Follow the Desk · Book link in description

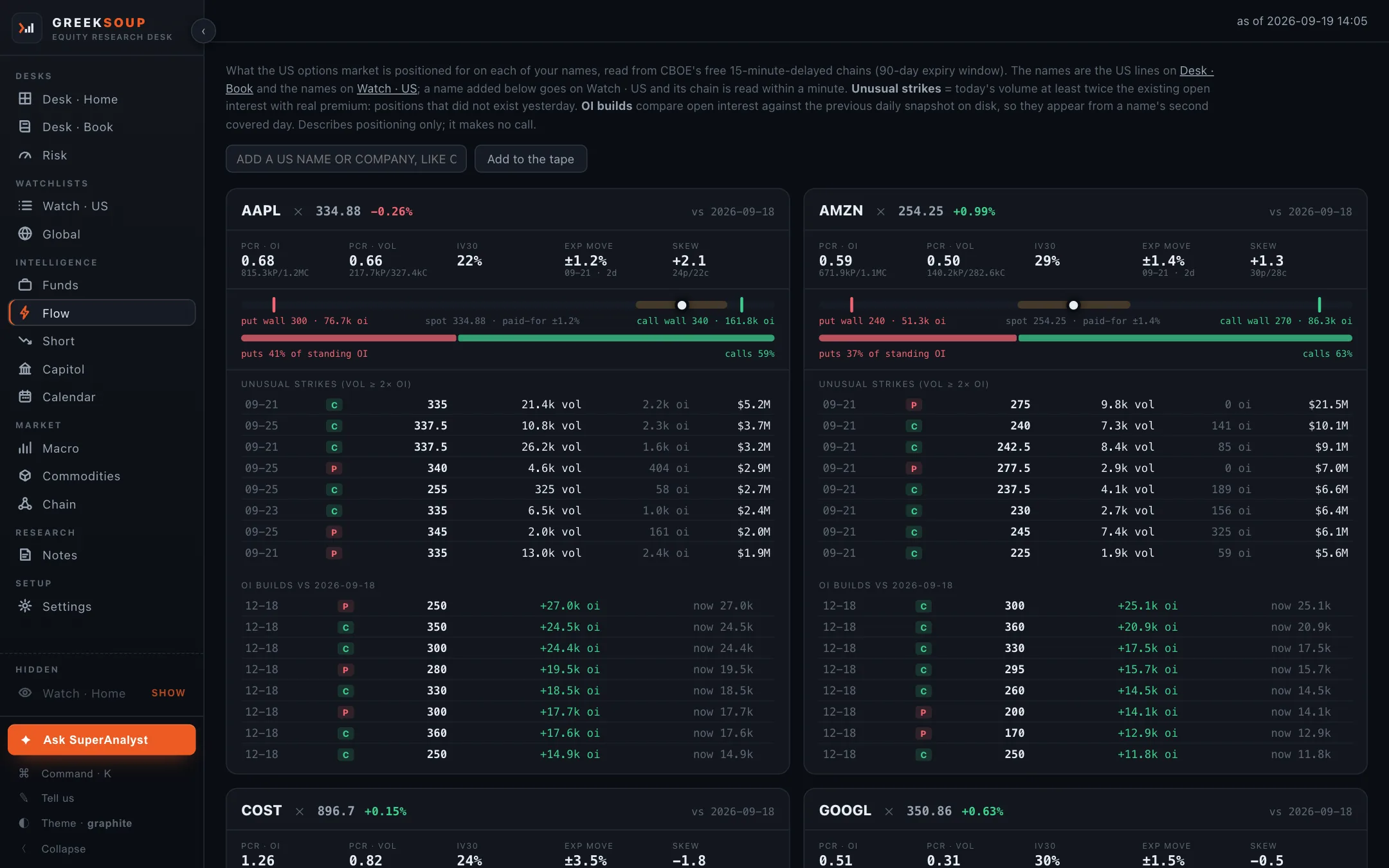pyautogui.click(x=1196, y=71)
